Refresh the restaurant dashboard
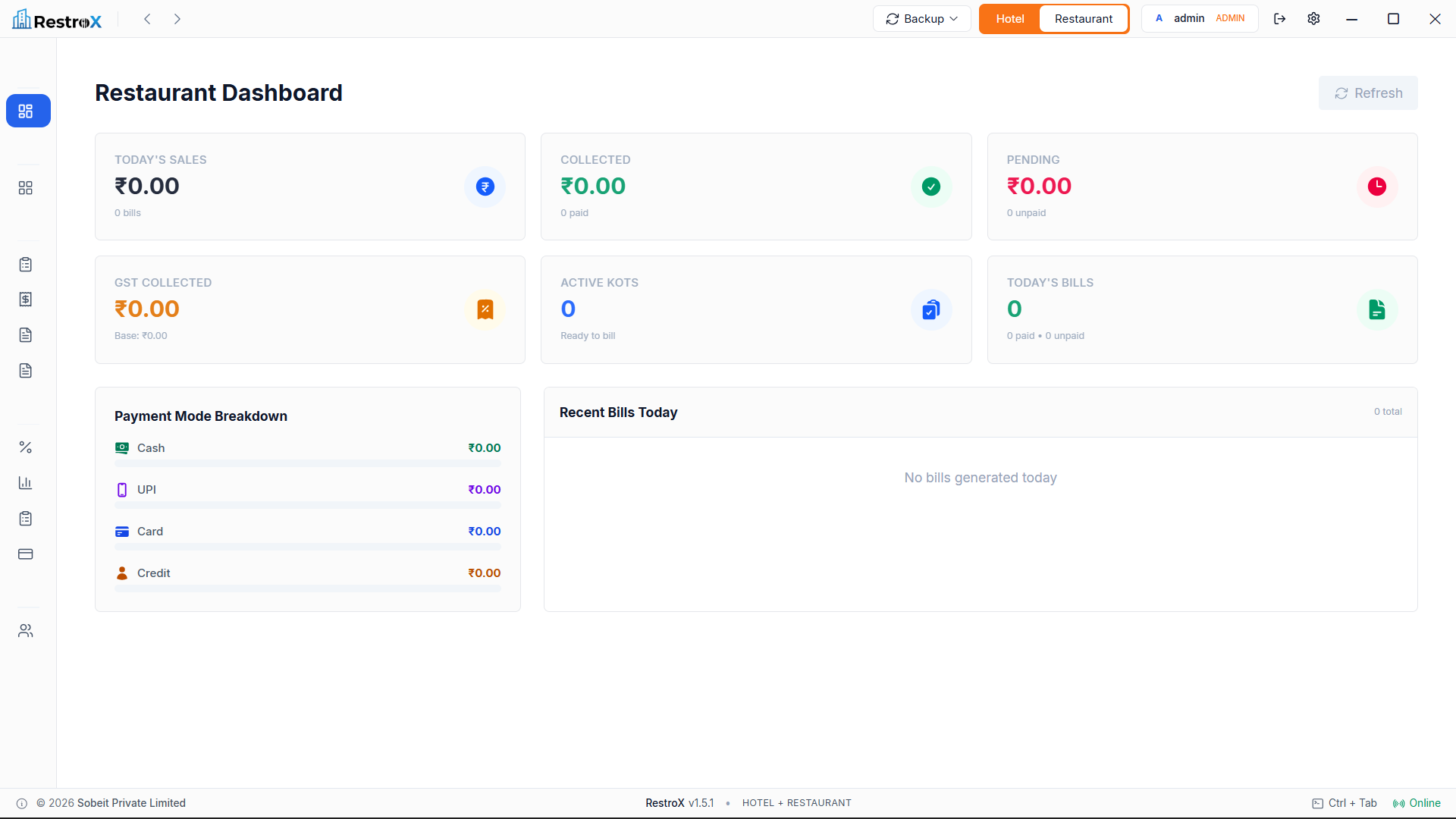Viewport: 1456px width, 819px height. point(1368,93)
